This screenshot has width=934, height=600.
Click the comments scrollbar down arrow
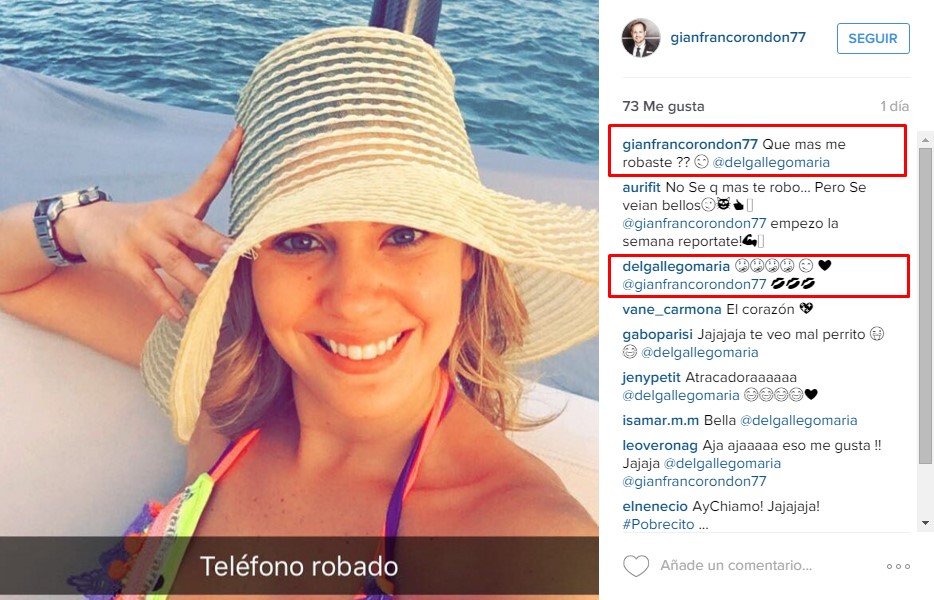[925, 523]
